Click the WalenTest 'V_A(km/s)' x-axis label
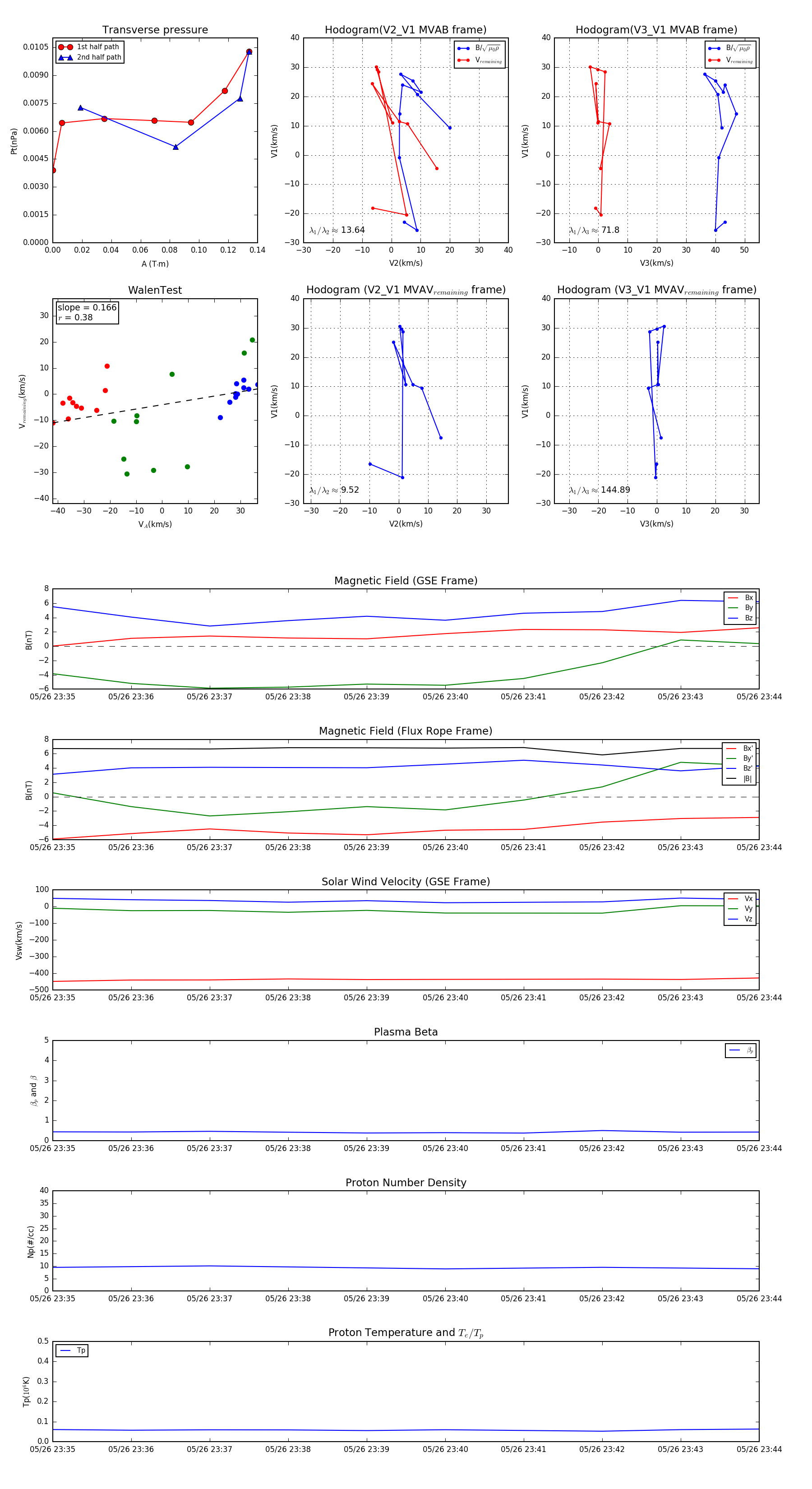 click(155, 524)
